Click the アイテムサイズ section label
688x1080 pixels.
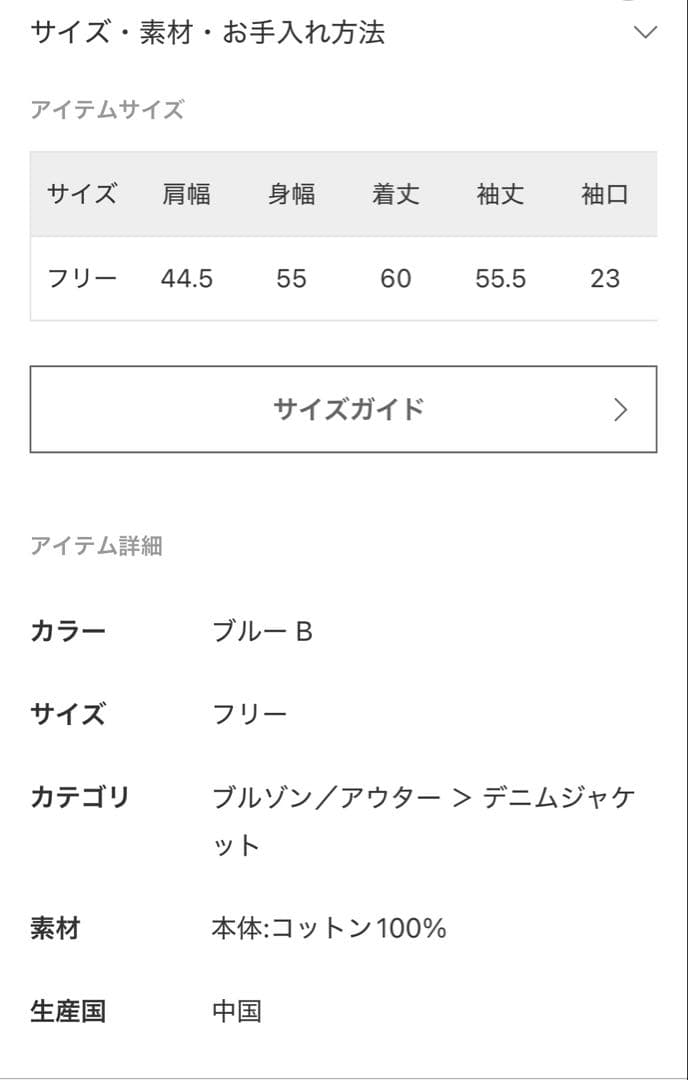click(x=107, y=110)
